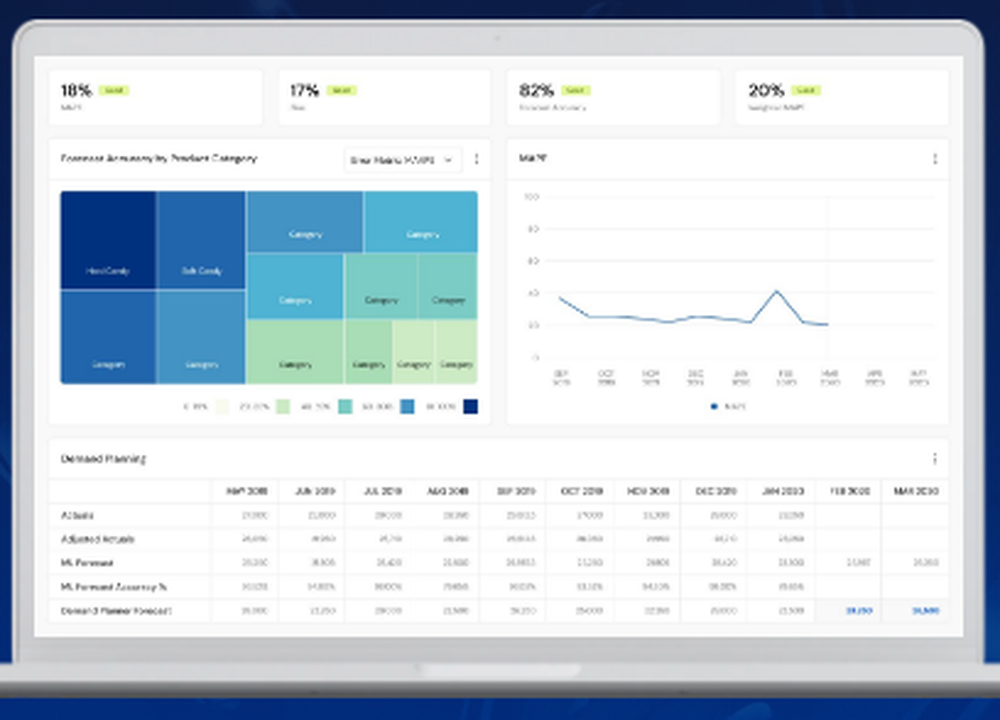
Task: Open the Forecast Accuracy card kebab menu
Action: (x=476, y=159)
